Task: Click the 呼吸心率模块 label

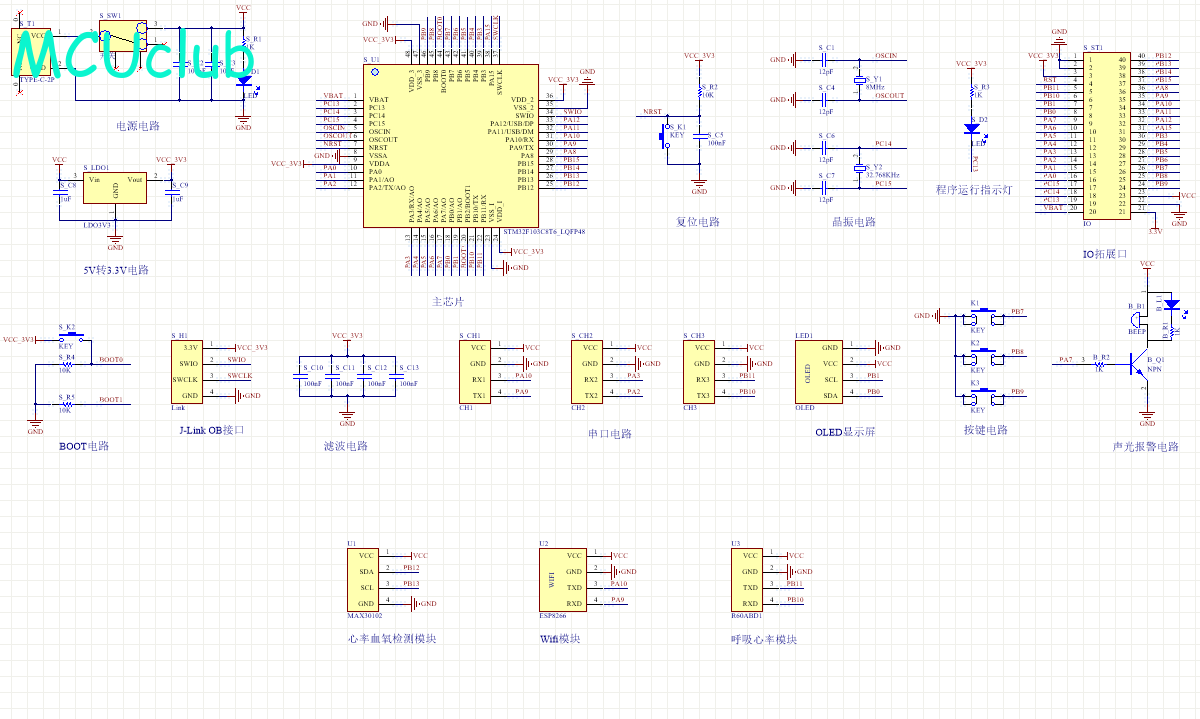Action: click(764, 639)
